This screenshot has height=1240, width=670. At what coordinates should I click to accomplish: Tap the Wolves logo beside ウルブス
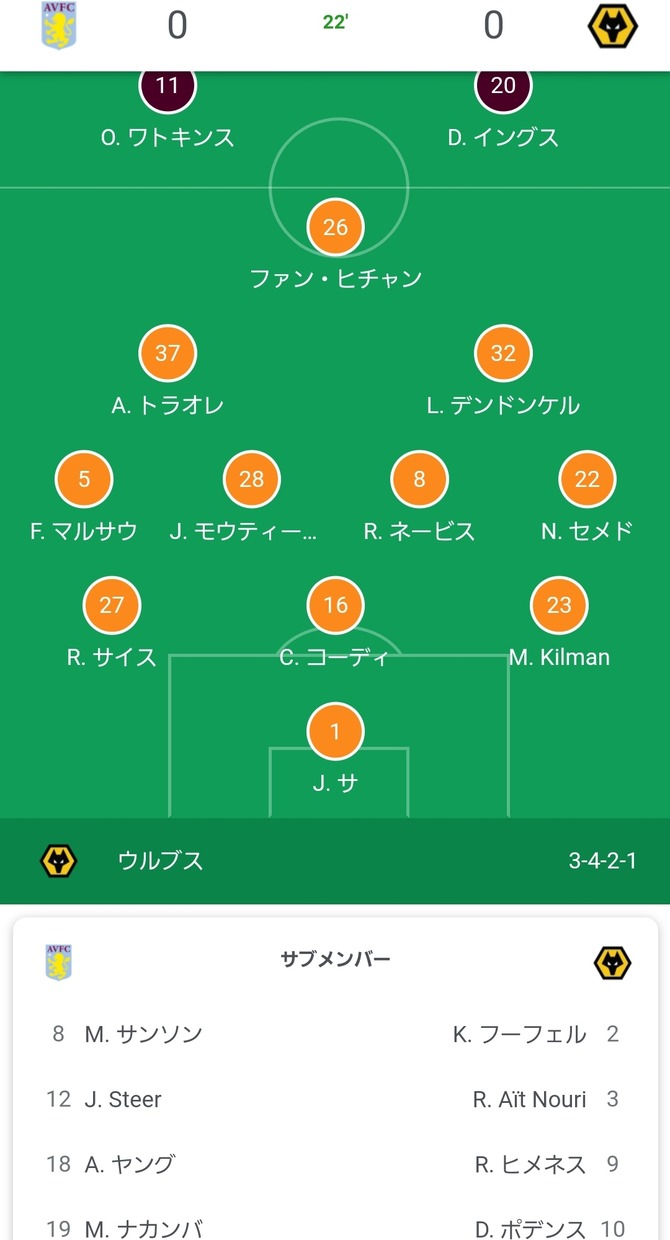[x=58, y=861]
